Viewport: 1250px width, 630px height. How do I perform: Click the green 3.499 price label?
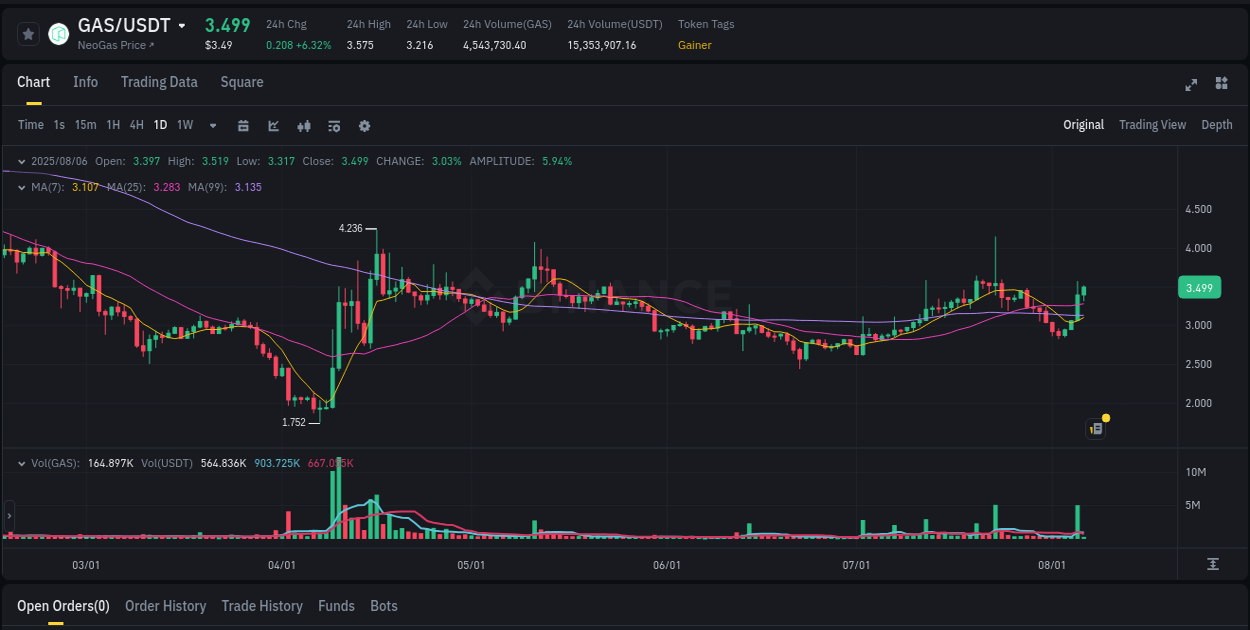pos(1197,287)
